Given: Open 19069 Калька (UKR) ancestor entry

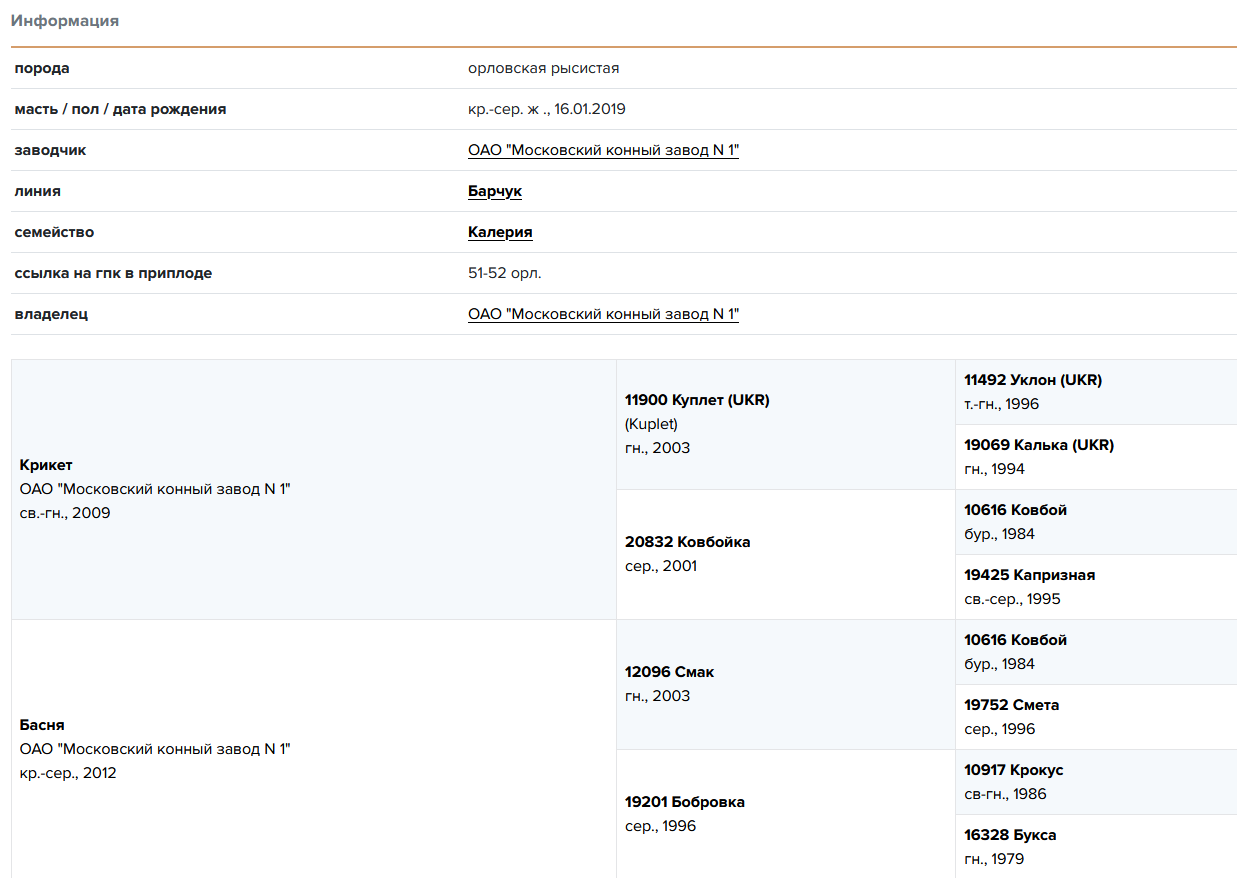Looking at the screenshot, I should point(1038,445).
